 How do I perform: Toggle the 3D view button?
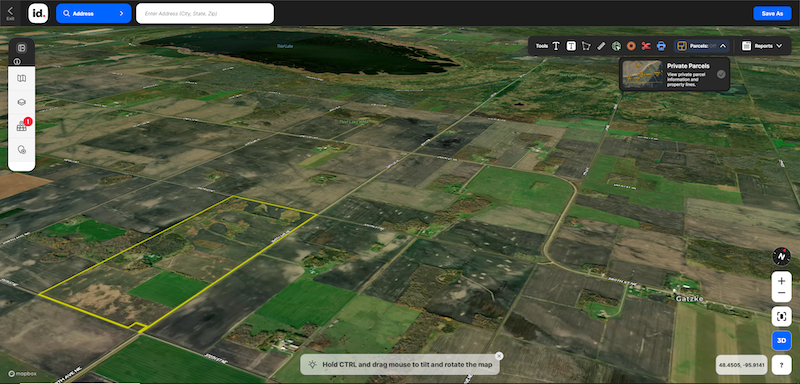(x=781, y=340)
